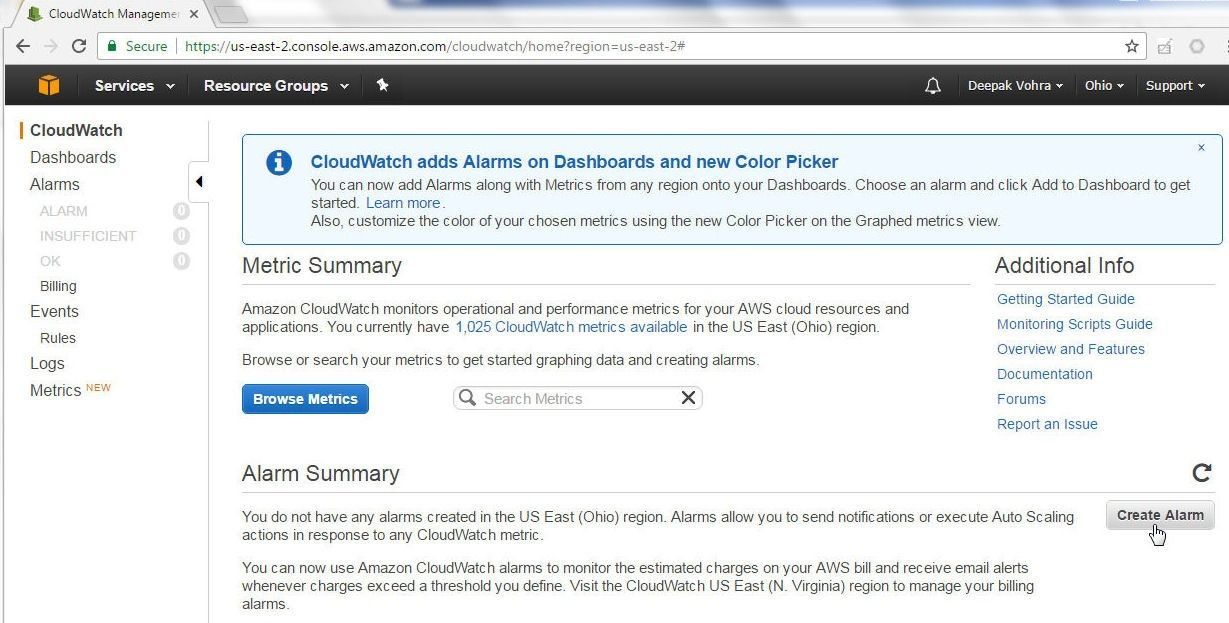
Task: Click the AWS orange cube home icon
Action: (48, 86)
